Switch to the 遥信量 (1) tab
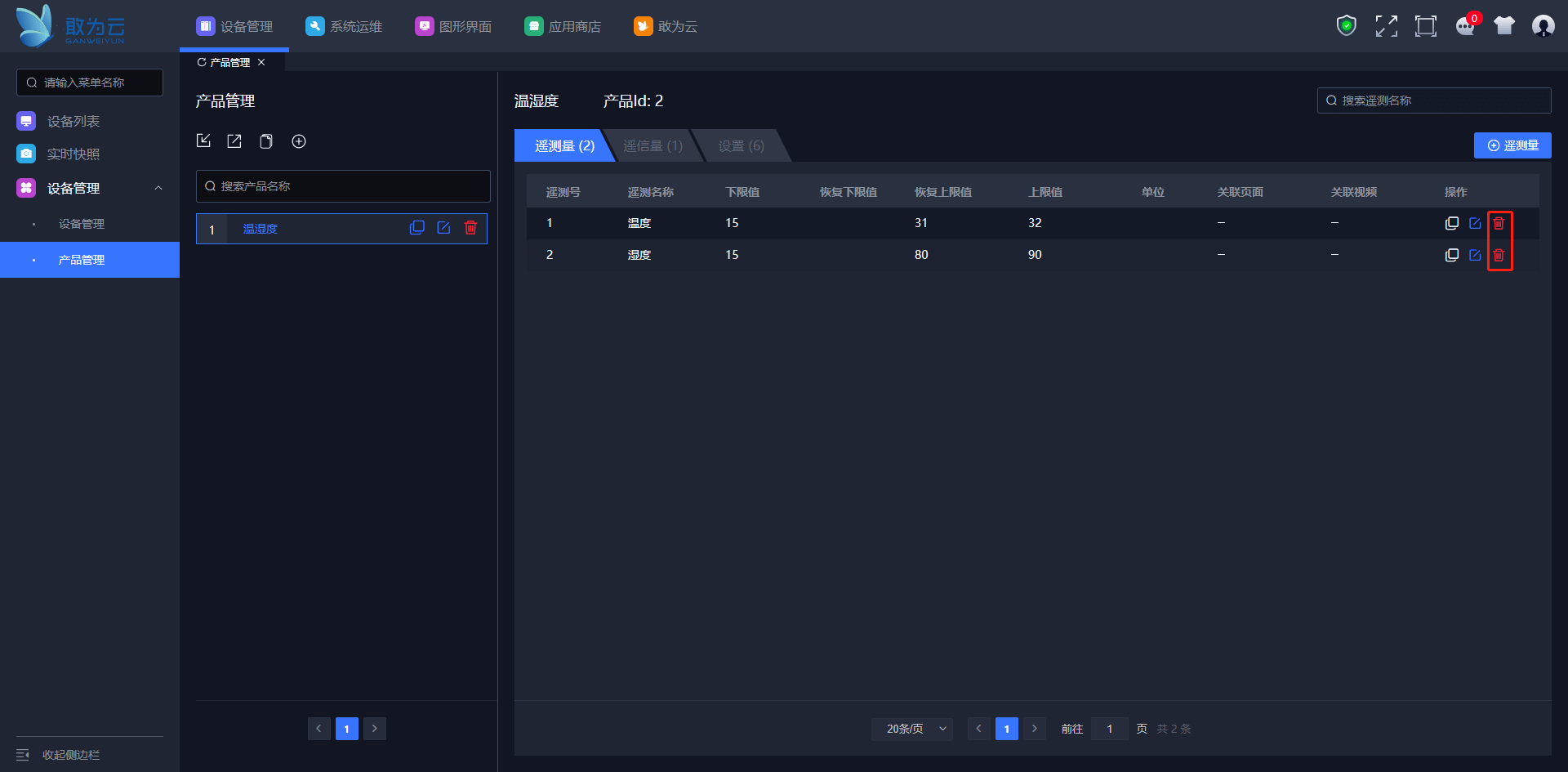The width and height of the screenshot is (1568, 772). (653, 146)
